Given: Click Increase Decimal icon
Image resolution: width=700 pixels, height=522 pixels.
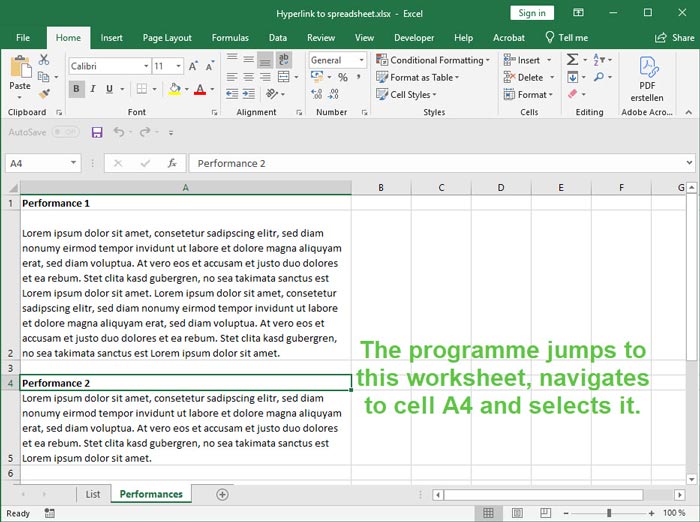Looking at the screenshot, I should point(317,94).
